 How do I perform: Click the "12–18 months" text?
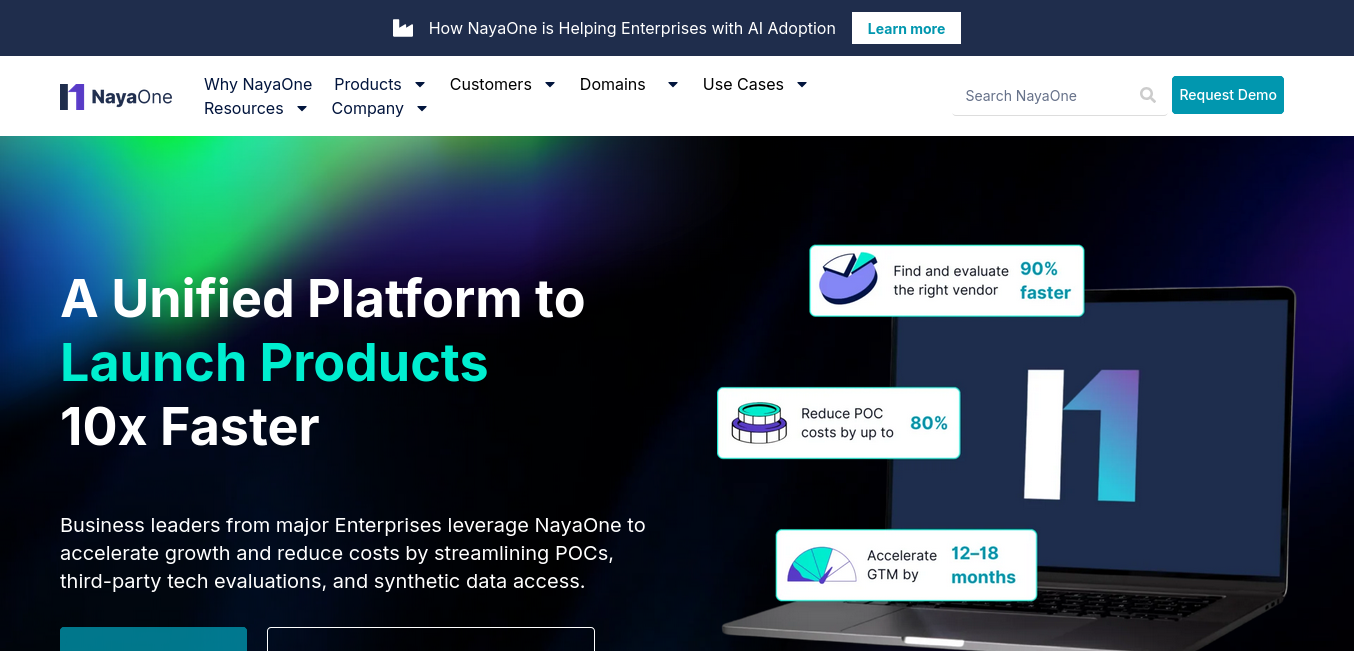pos(983,565)
